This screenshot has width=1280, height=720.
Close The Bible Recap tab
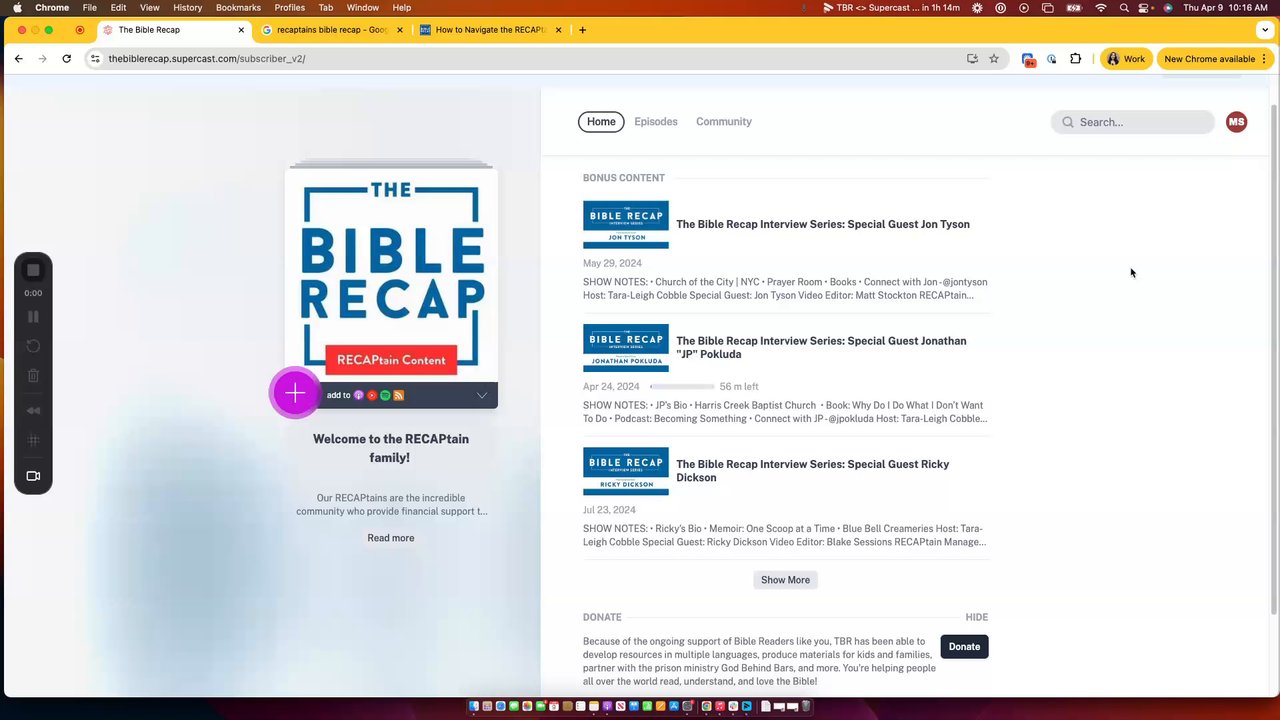click(241, 30)
